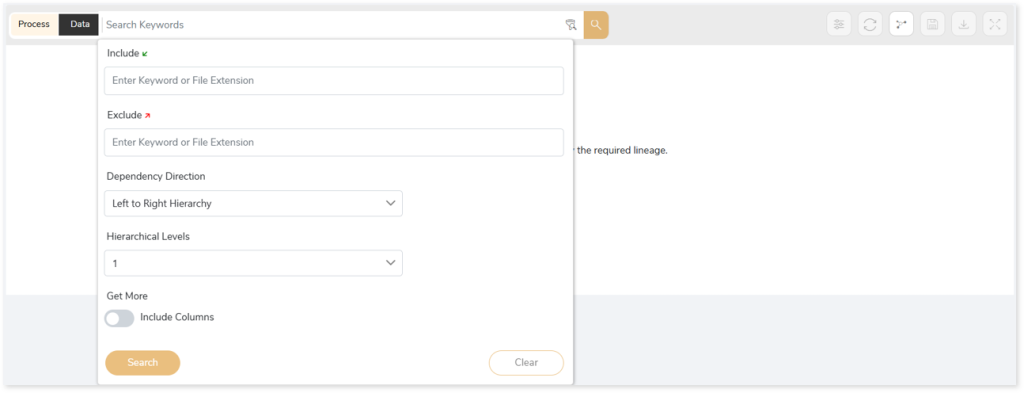Image resolution: width=1024 pixels, height=393 pixels.
Task: Click the Search Keywords text box
Action: tap(332, 25)
